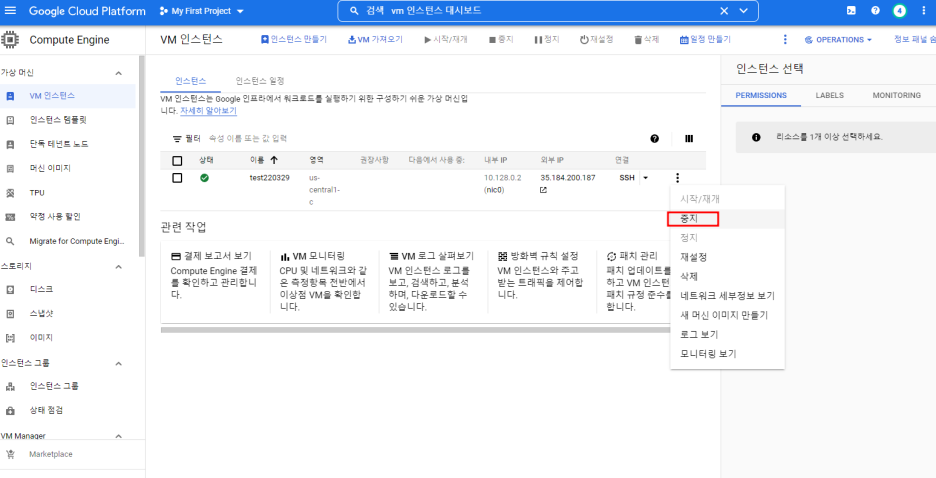
Task: Click the 상태 점검 icon in sidebar
Action: 10,411
